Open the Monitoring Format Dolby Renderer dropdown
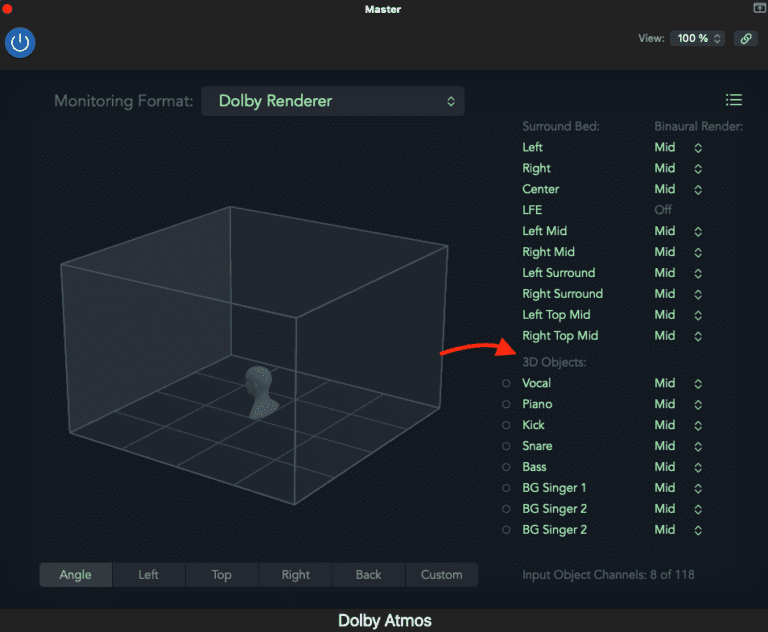This screenshot has width=768, height=632. [x=333, y=101]
